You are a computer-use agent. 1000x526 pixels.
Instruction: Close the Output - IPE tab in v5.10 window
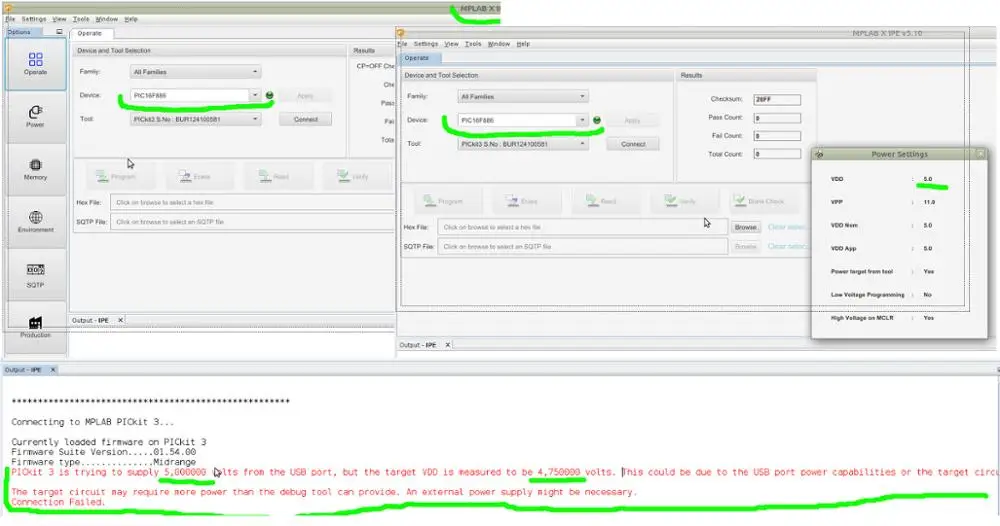point(448,345)
